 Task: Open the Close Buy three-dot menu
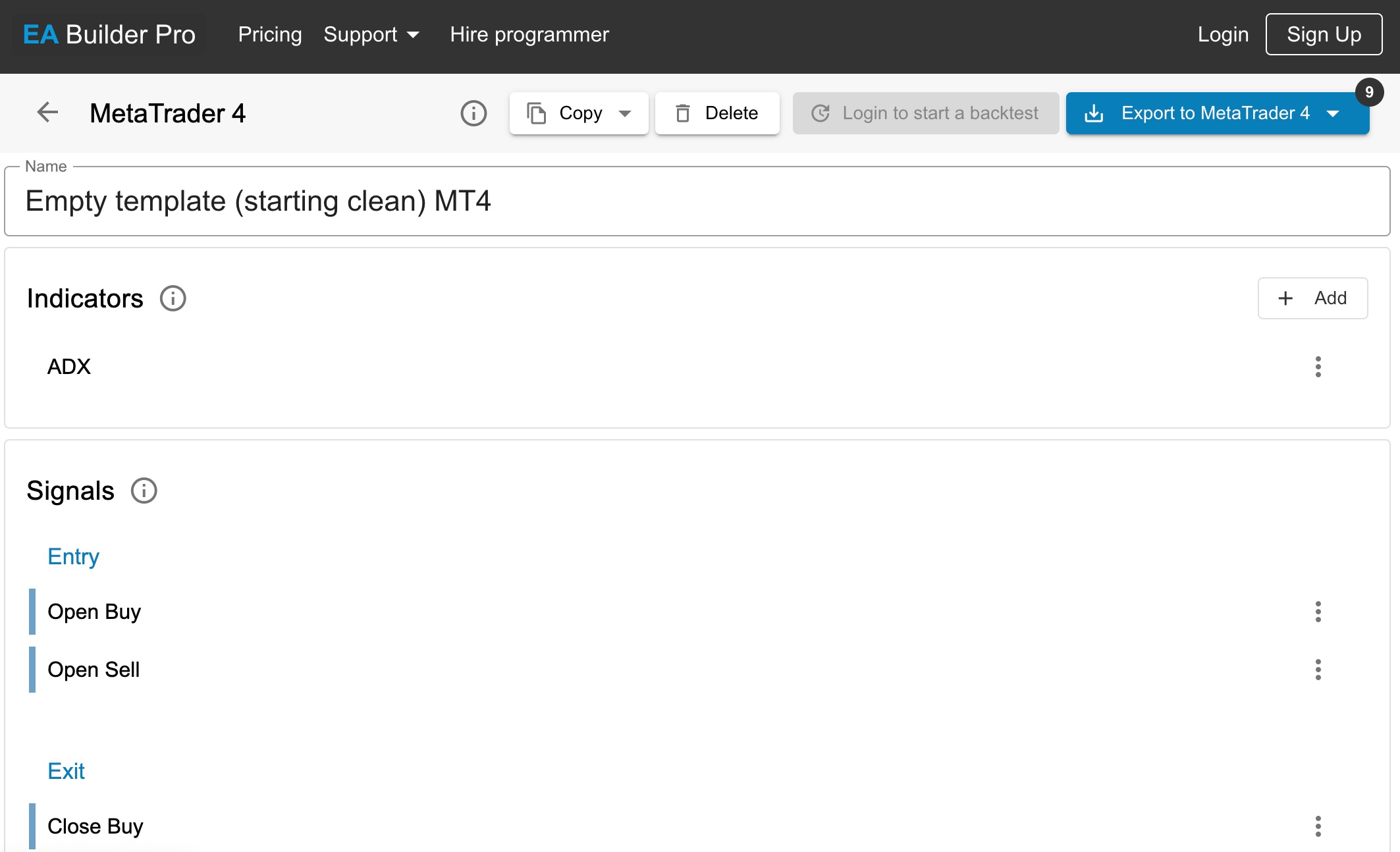point(1318,826)
